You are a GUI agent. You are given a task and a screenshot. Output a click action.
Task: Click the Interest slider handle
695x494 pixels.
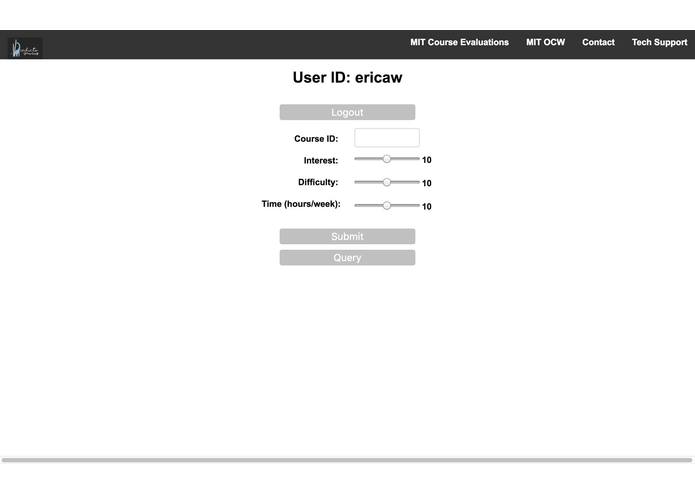(x=387, y=159)
